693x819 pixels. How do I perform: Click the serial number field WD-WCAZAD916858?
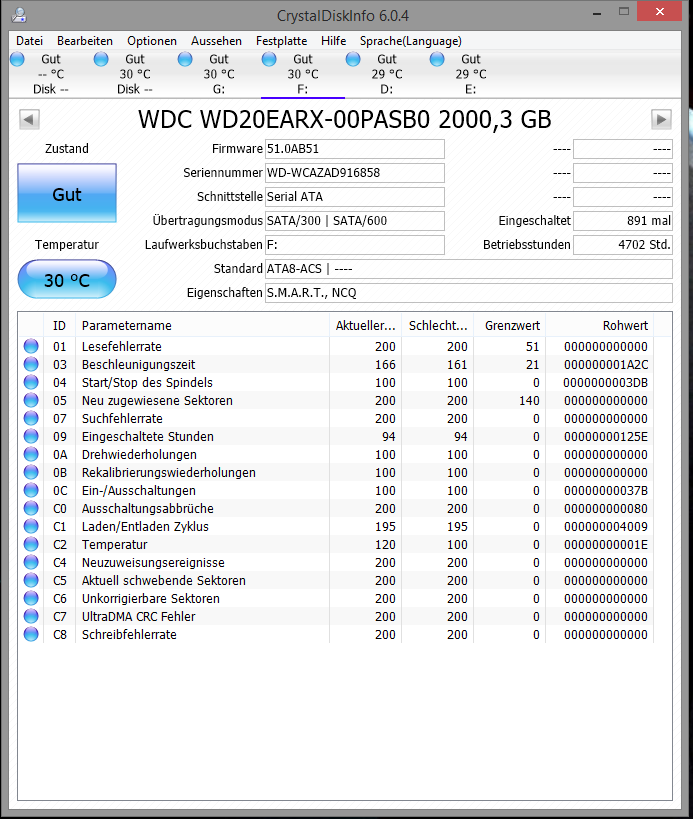[355, 173]
